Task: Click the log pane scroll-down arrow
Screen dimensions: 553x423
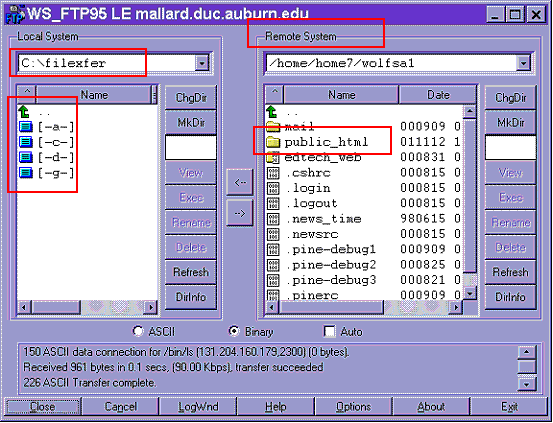Action: [x=526, y=384]
